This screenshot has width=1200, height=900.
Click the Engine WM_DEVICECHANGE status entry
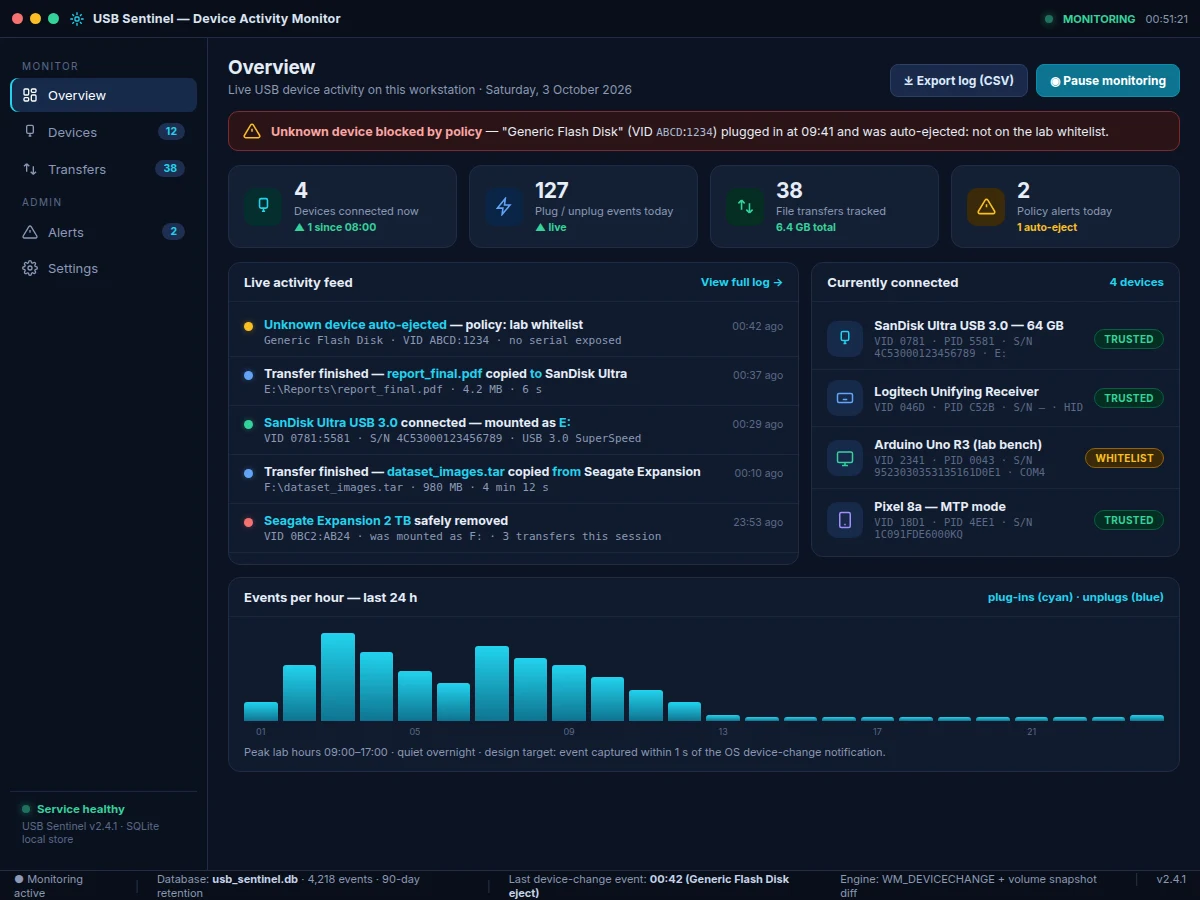tap(968, 886)
